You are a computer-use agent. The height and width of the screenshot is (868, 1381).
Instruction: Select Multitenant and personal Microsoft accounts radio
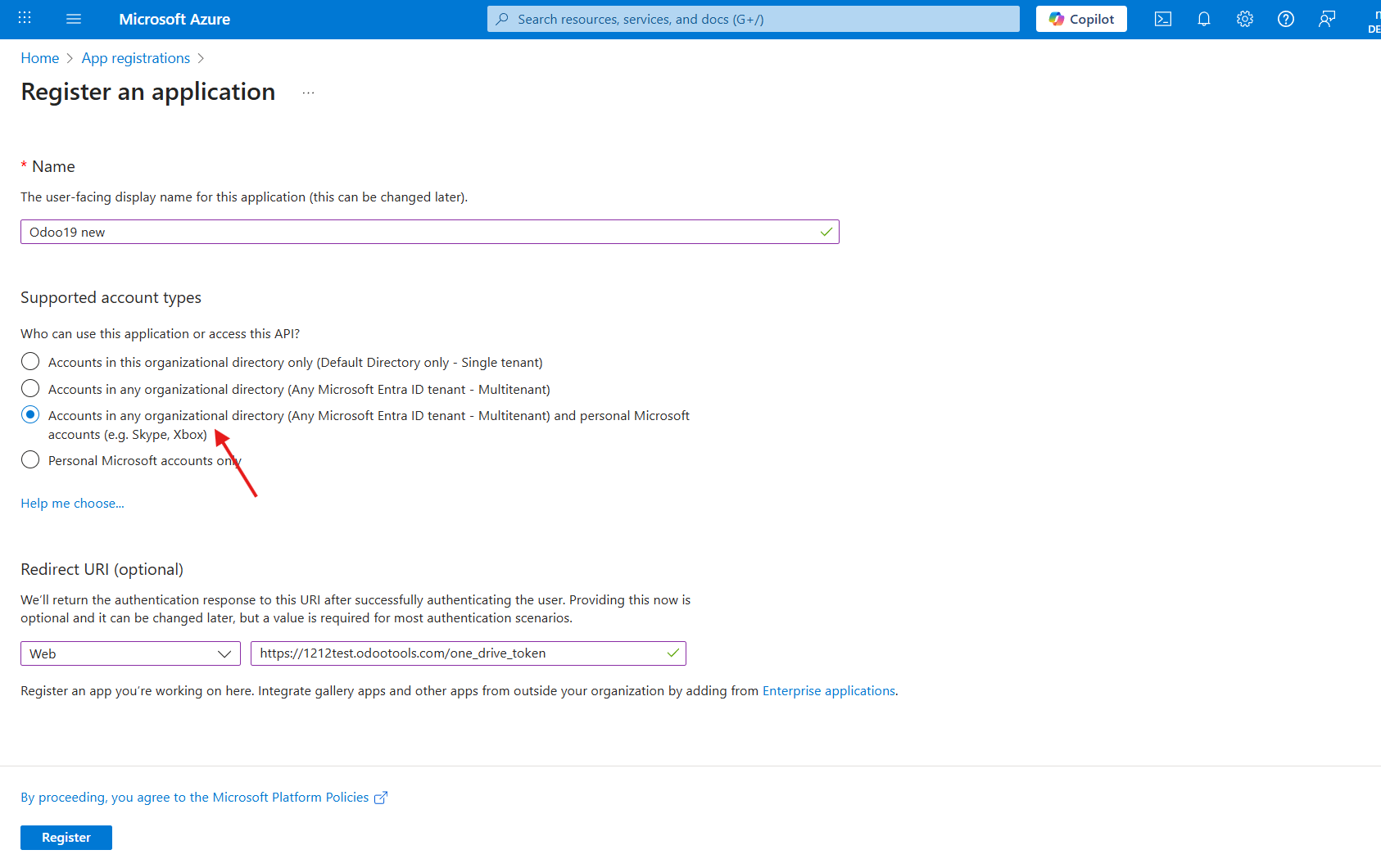pos(30,414)
